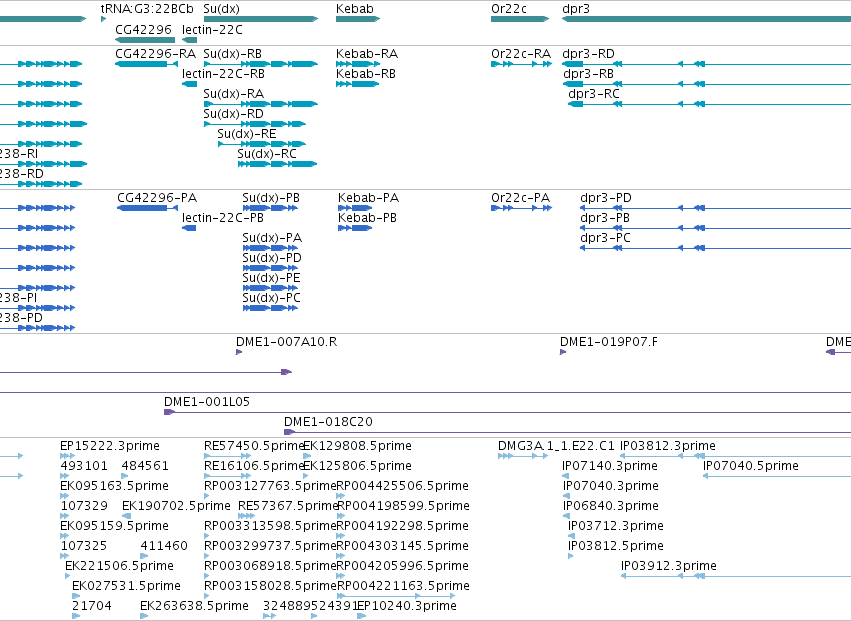
Task: Click protein Or22c-PA
Action: [520, 198]
